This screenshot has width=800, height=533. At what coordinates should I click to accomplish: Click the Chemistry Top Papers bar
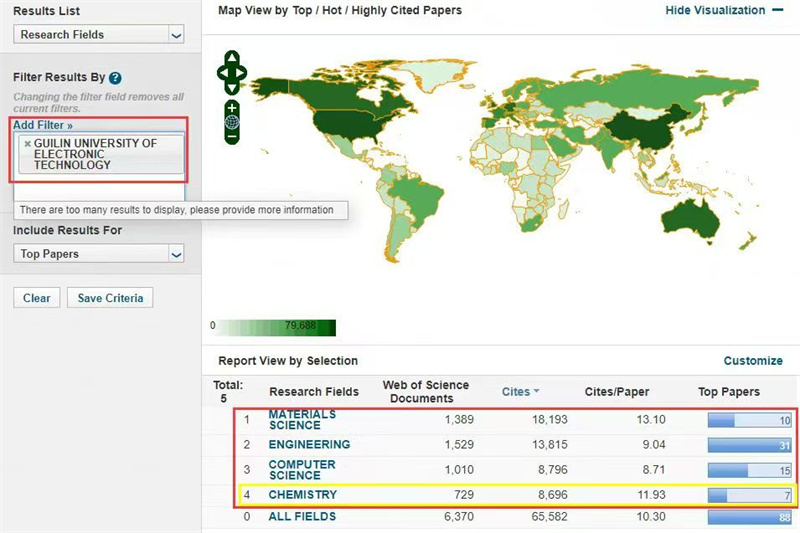point(750,495)
